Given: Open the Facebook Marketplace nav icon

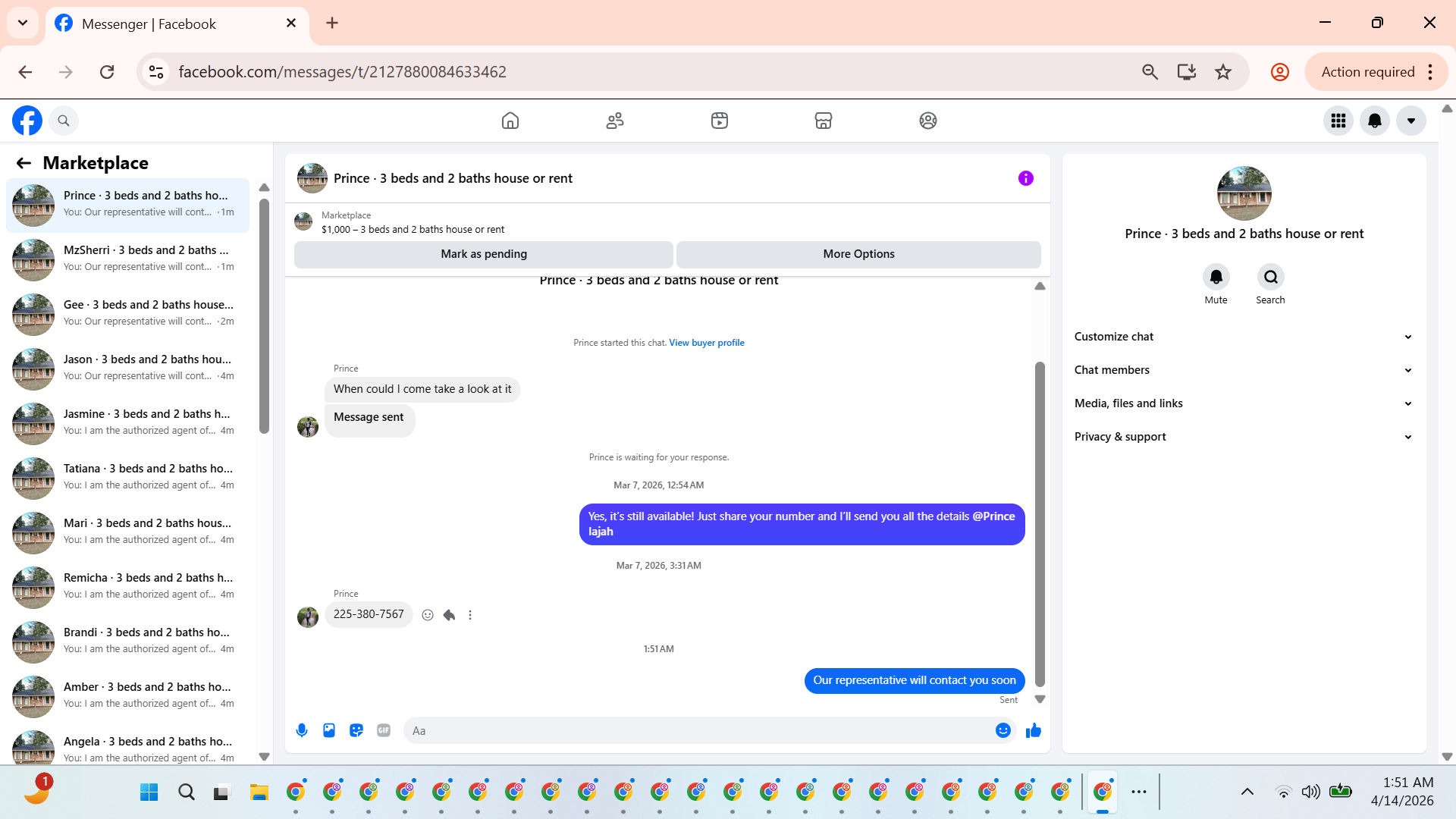Looking at the screenshot, I should coord(823,121).
